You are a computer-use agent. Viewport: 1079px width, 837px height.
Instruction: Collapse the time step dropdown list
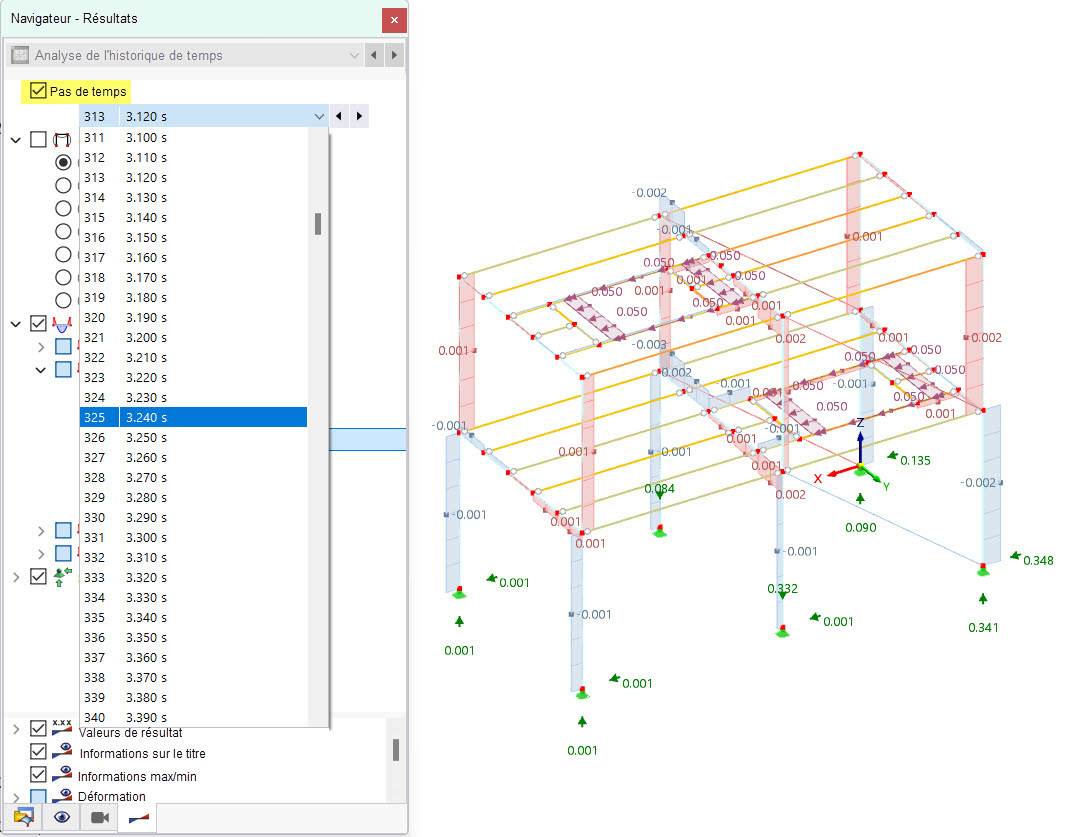(x=319, y=116)
